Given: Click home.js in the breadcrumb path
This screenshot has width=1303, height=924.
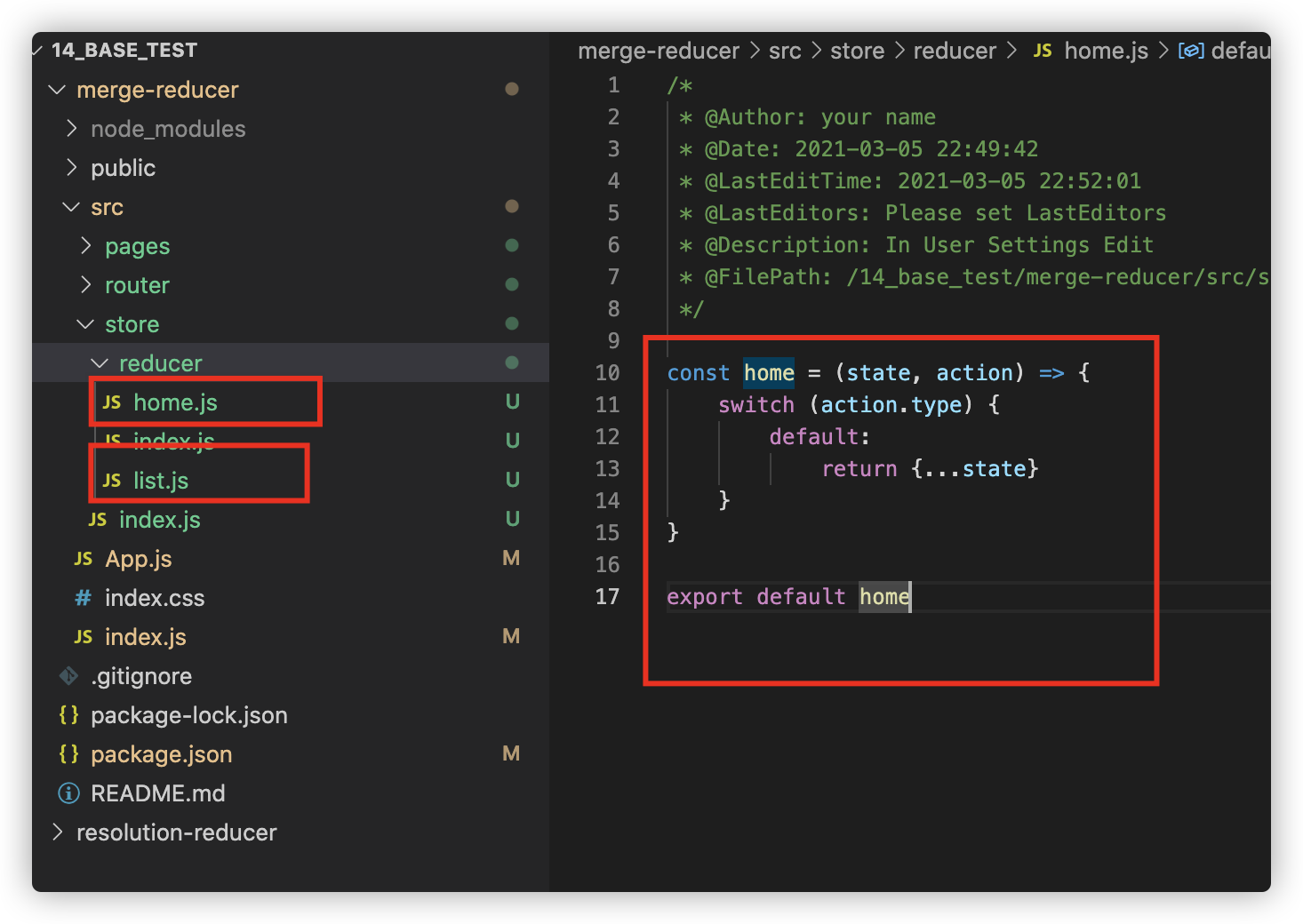Looking at the screenshot, I should (1107, 51).
